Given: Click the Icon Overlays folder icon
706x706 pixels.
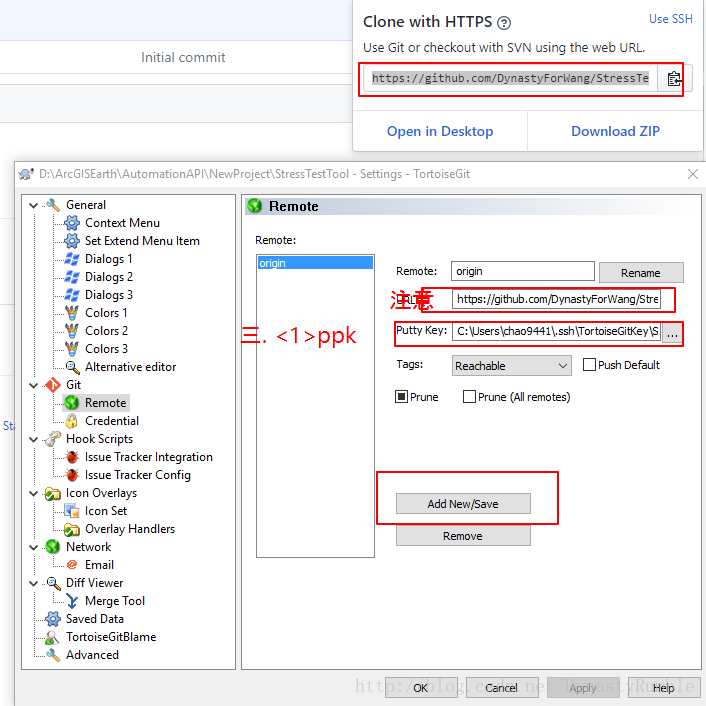Looking at the screenshot, I should coord(53,493).
